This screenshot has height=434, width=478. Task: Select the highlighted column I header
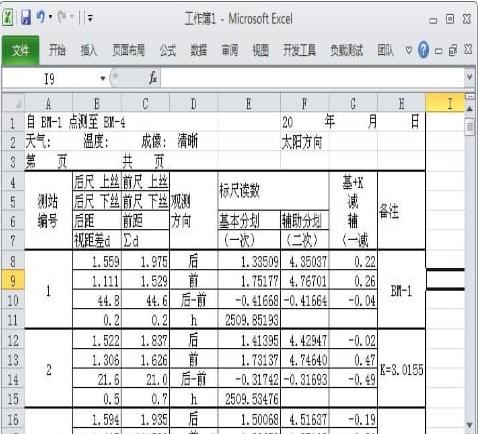pos(445,103)
